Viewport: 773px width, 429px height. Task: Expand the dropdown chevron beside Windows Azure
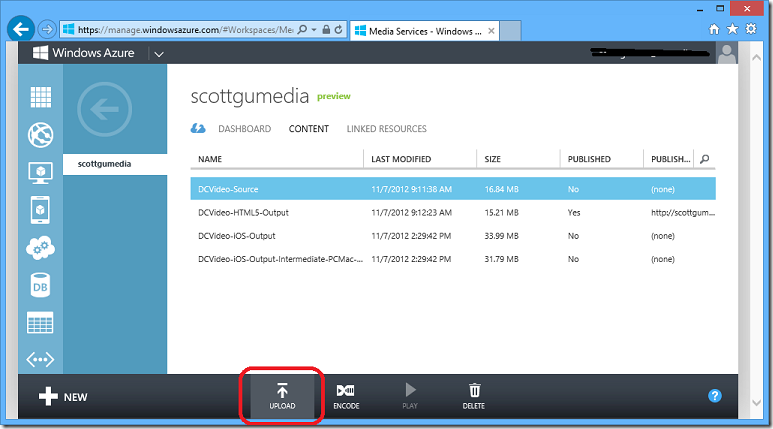(159, 54)
